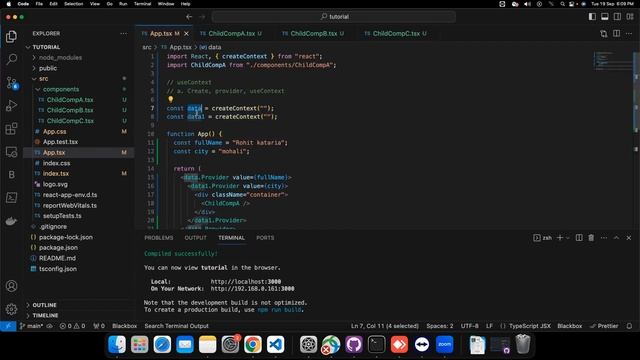
Task: Split the terminal panel
Action: point(579,238)
